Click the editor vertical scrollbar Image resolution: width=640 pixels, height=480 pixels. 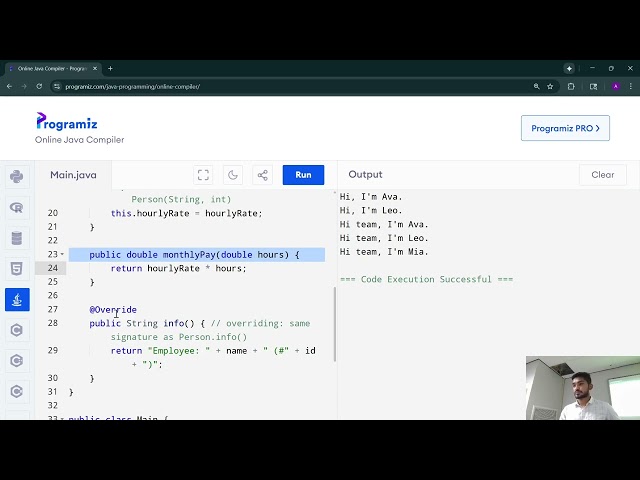[x=336, y=324]
